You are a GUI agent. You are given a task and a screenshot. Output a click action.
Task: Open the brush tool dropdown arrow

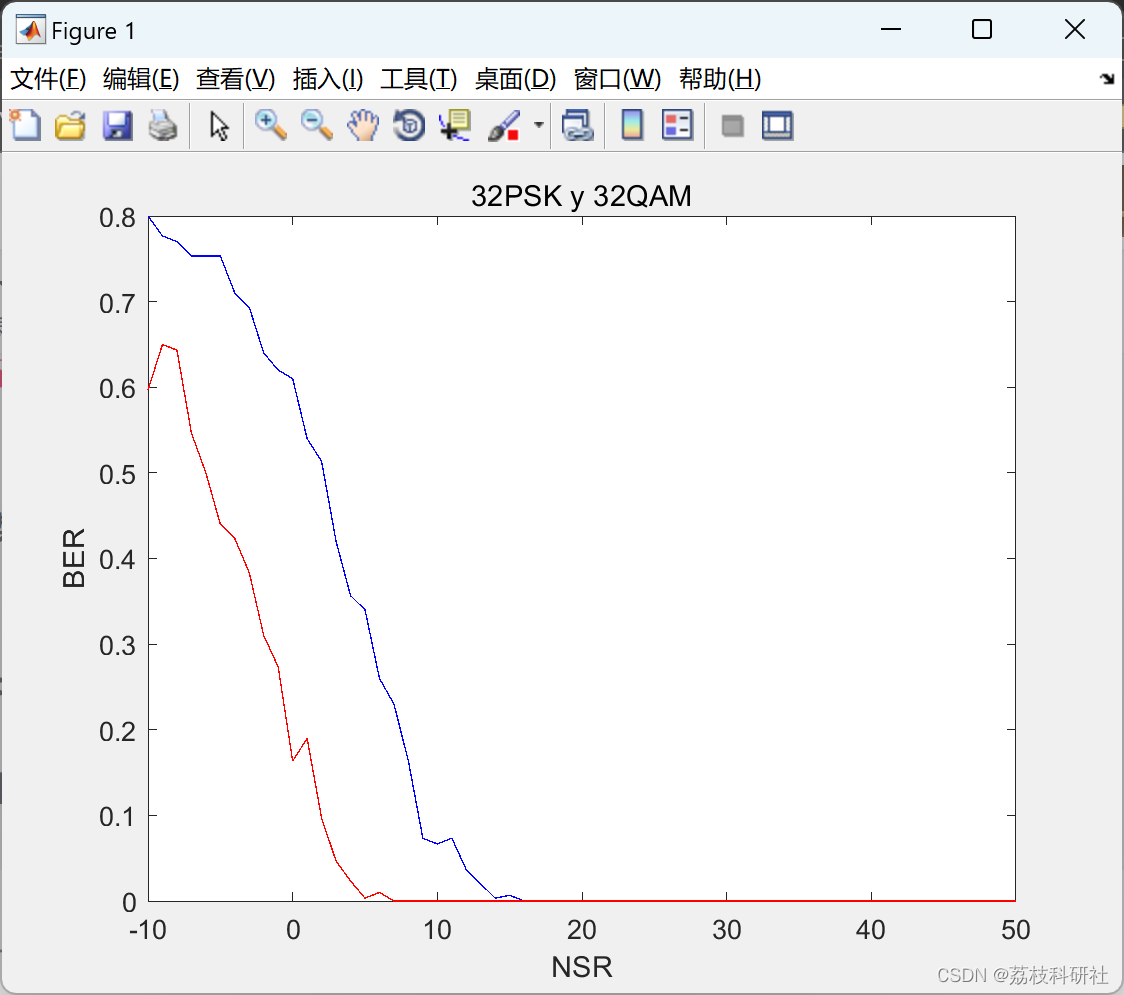point(537,125)
